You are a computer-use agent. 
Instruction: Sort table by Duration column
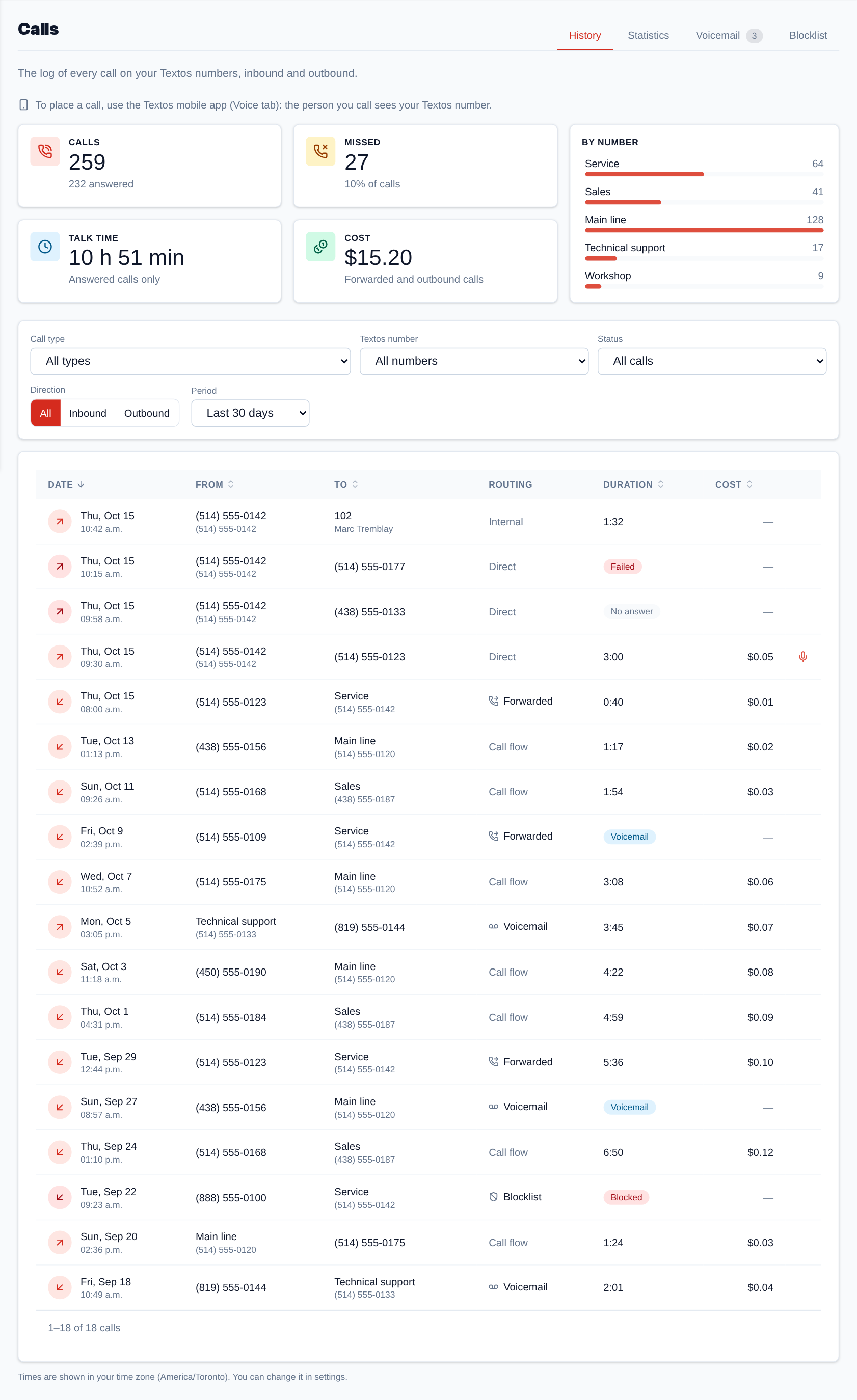633,484
